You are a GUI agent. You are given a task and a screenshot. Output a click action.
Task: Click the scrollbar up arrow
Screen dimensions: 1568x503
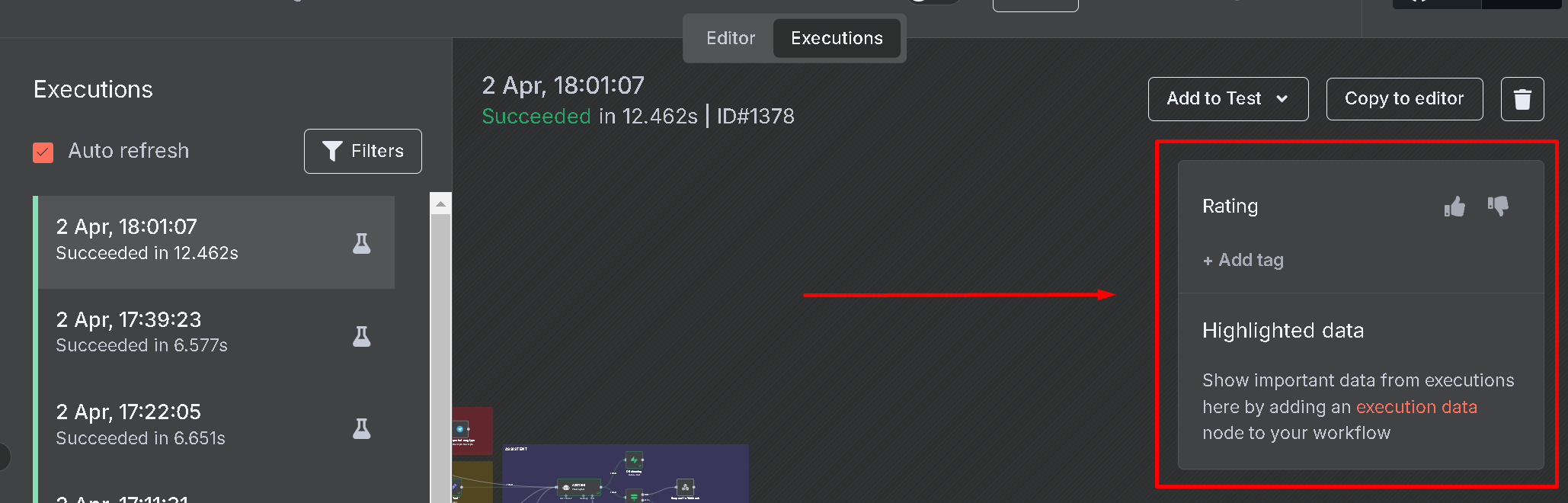pyautogui.click(x=440, y=203)
